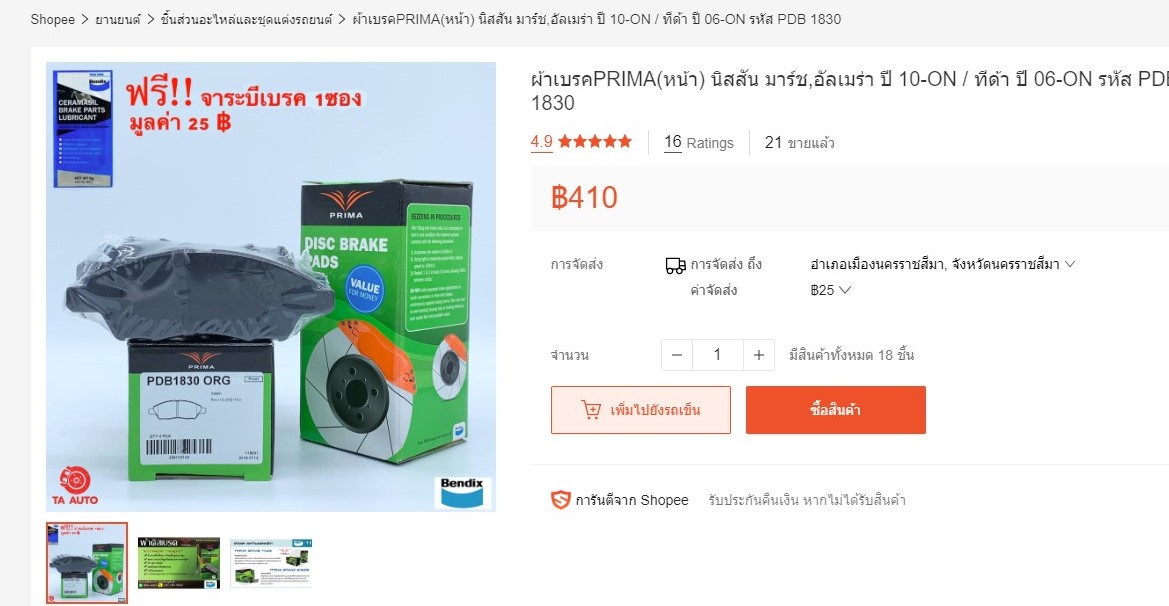Decrease quantity with the minus button
The height and width of the screenshot is (606, 1169).
[677, 355]
